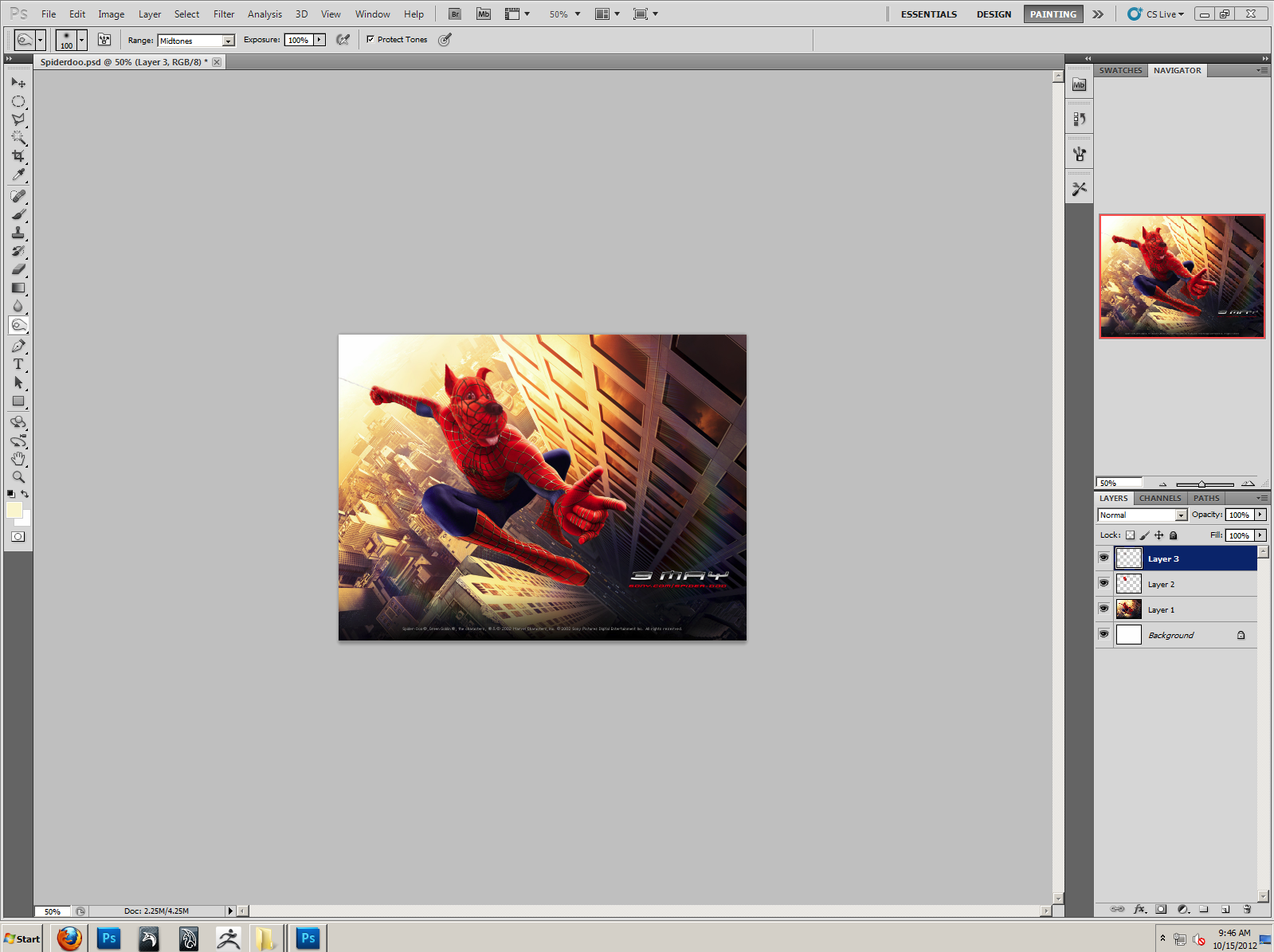Select the History Brush tool
1274x952 pixels.
click(18, 251)
